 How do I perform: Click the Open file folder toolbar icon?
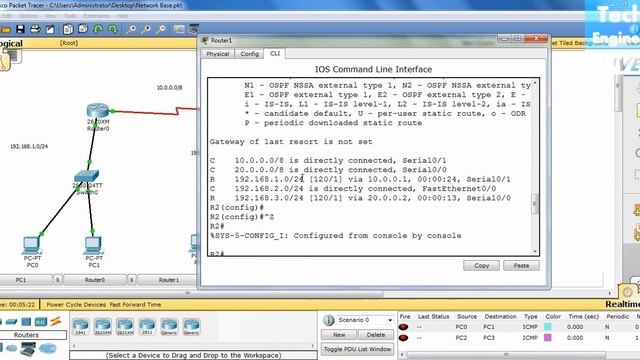[x=6, y=29]
